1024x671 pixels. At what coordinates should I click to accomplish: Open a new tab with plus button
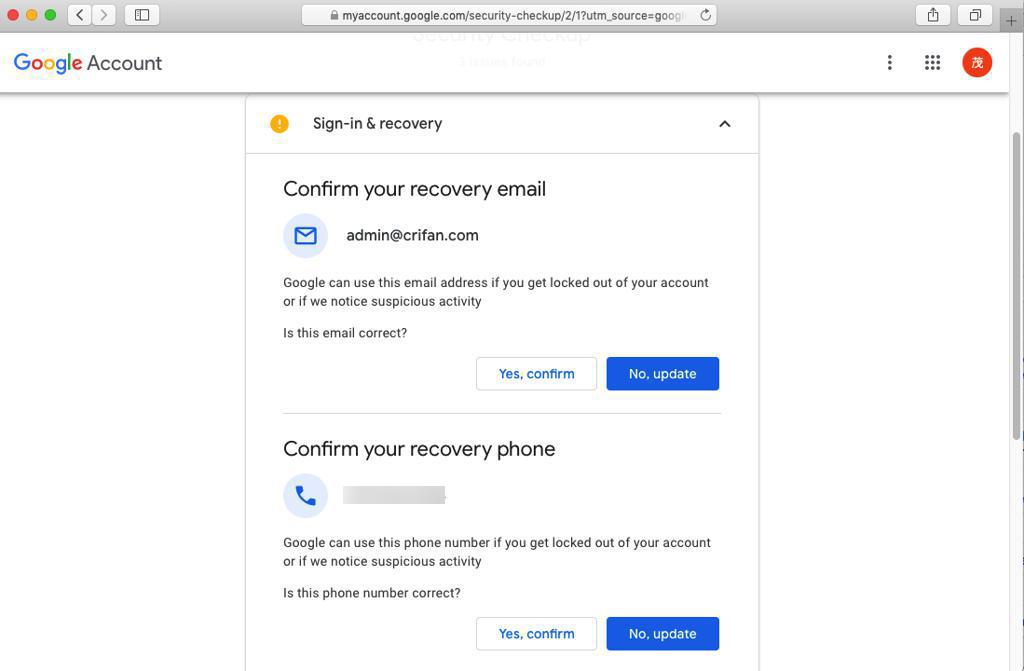[1011, 20]
